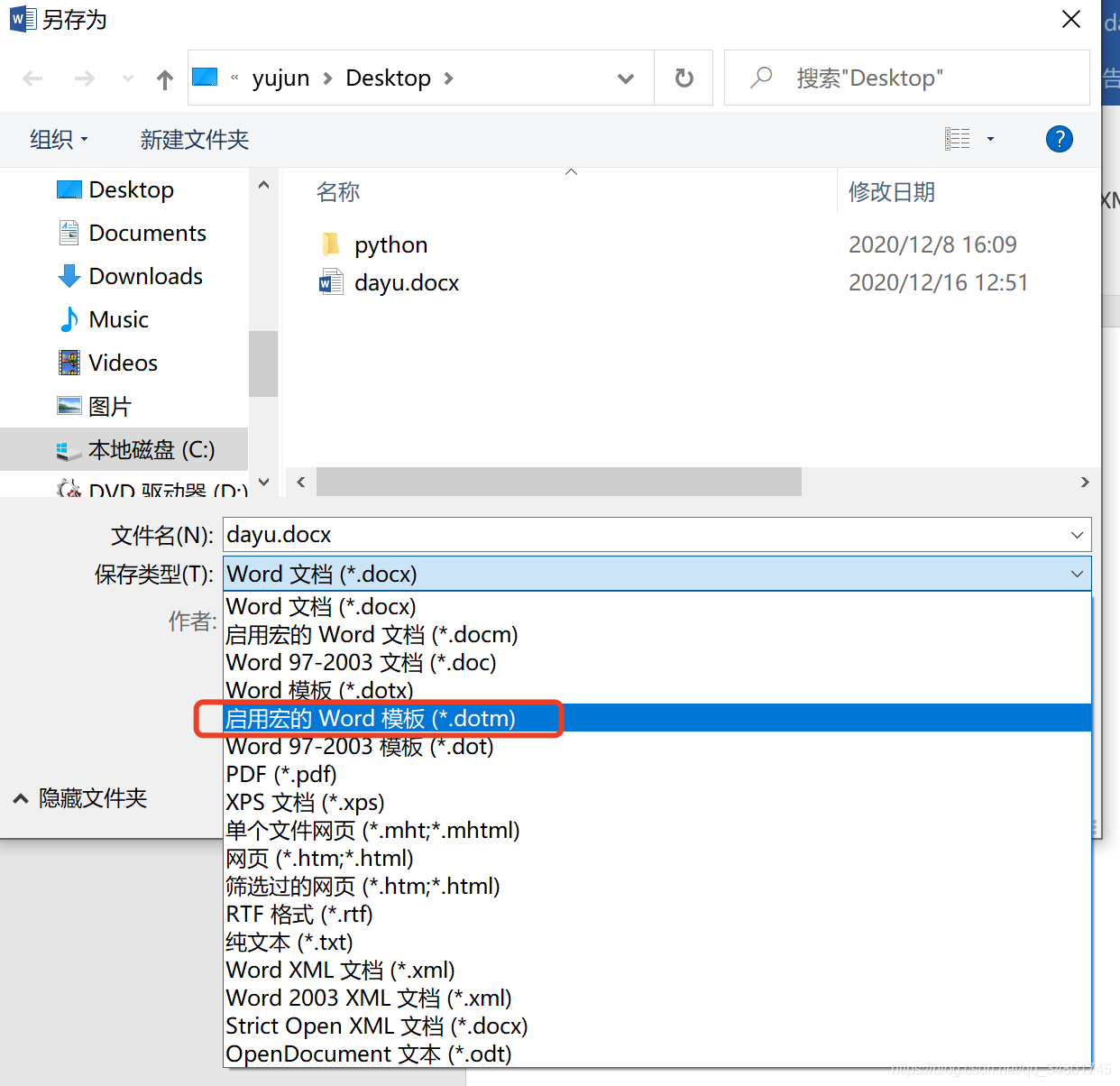Choose Word 模板 (*.dotx)
Image resolution: width=1120 pixels, height=1086 pixels.
[657, 690]
